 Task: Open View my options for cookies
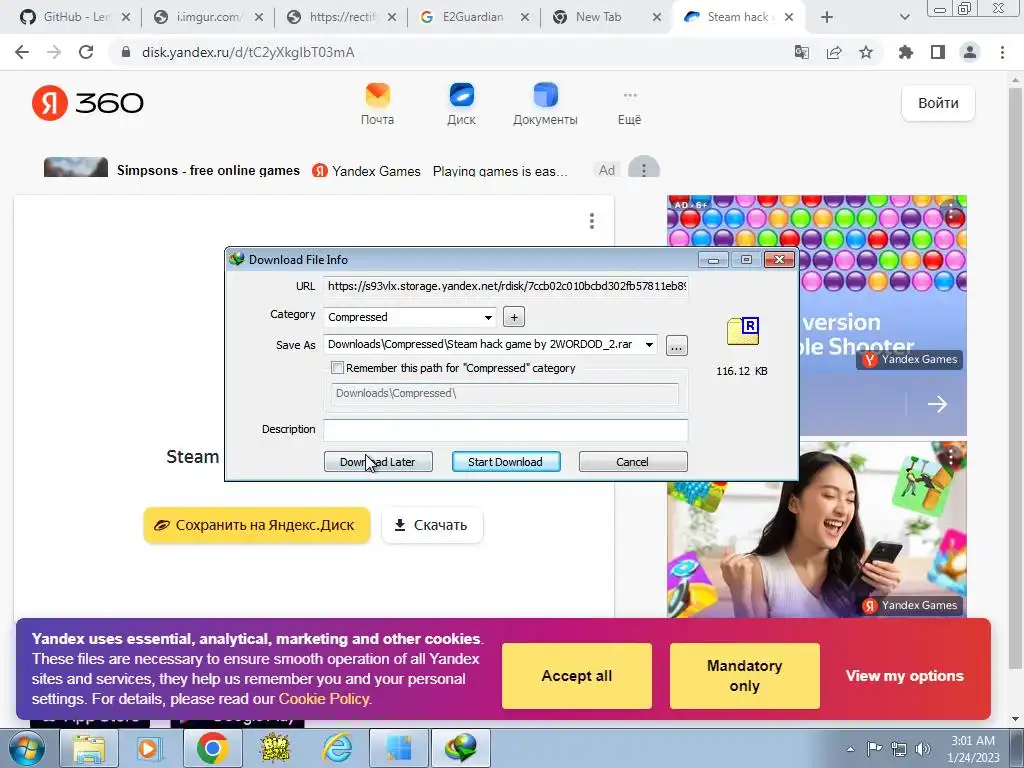[x=904, y=676]
